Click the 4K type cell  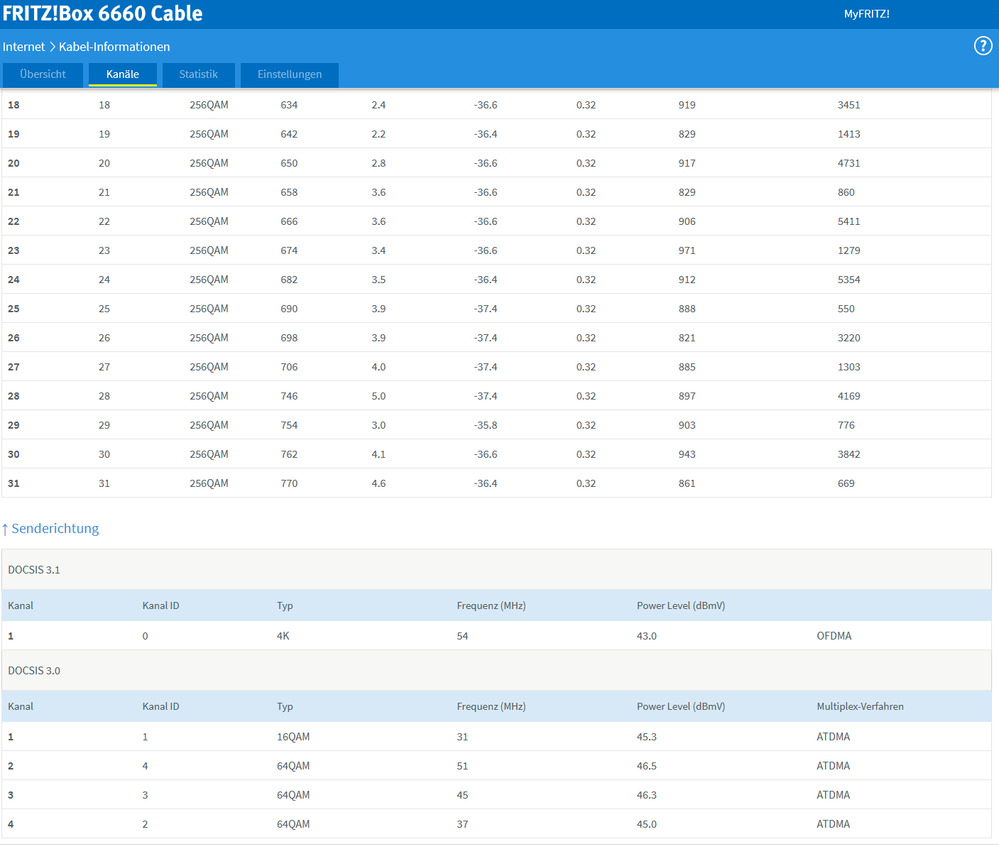click(x=283, y=636)
